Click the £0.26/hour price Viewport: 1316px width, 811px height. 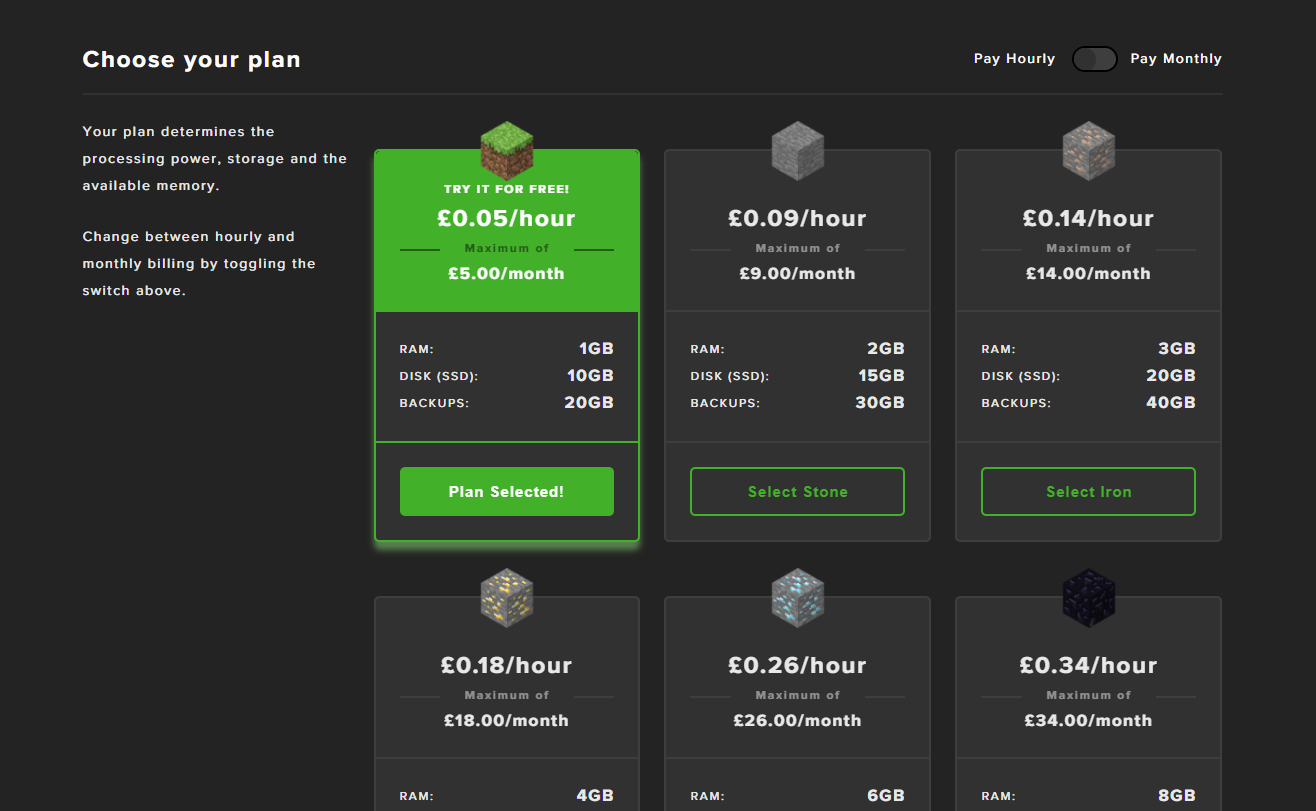point(798,665)
